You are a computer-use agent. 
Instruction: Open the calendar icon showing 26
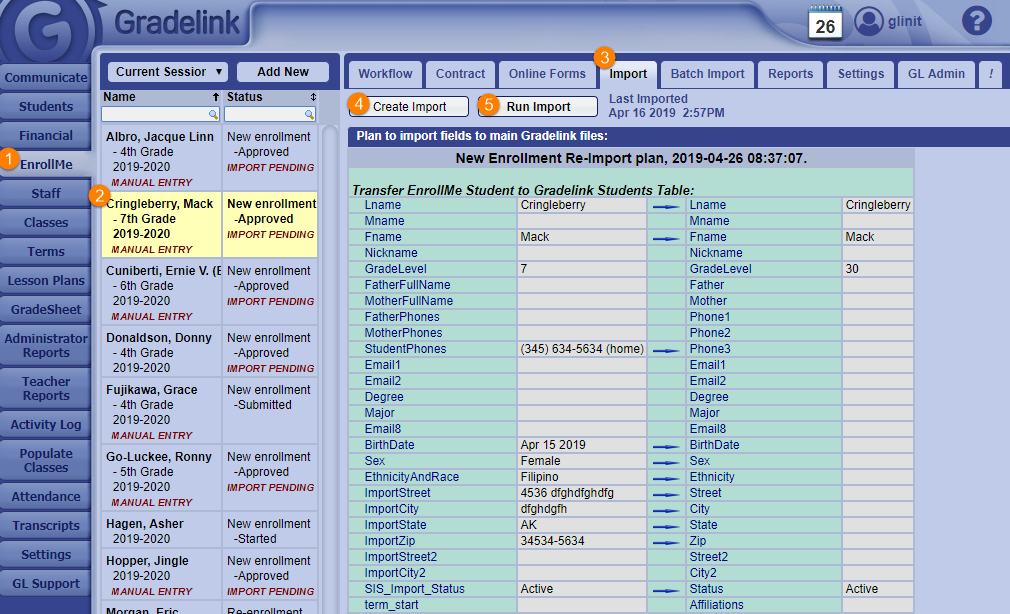click(x=825, y=22)
